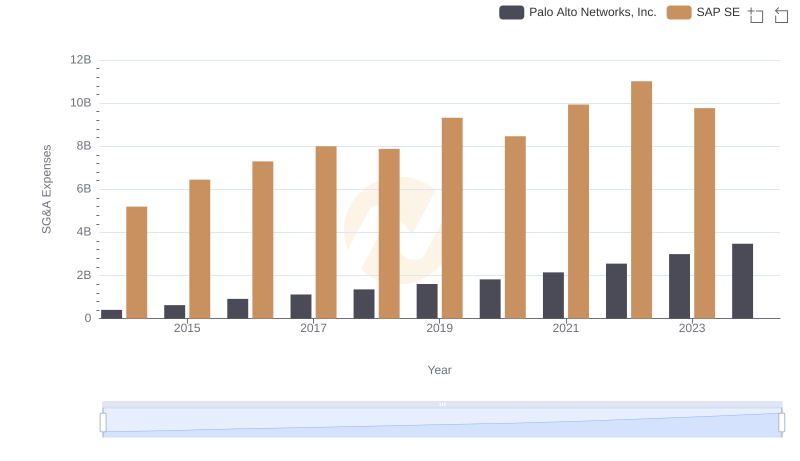
Task: Click Palo Alto Networks bar for 2024
Action: [x=742, y=281]
